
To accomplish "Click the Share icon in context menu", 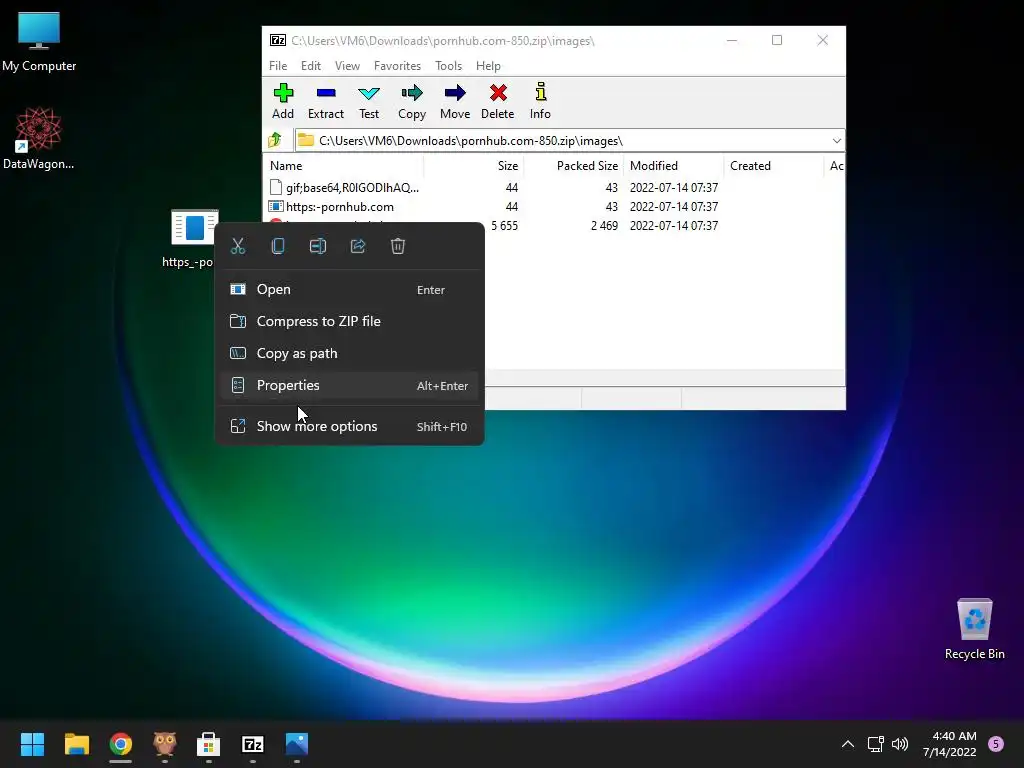I will (x=358, y=246).
